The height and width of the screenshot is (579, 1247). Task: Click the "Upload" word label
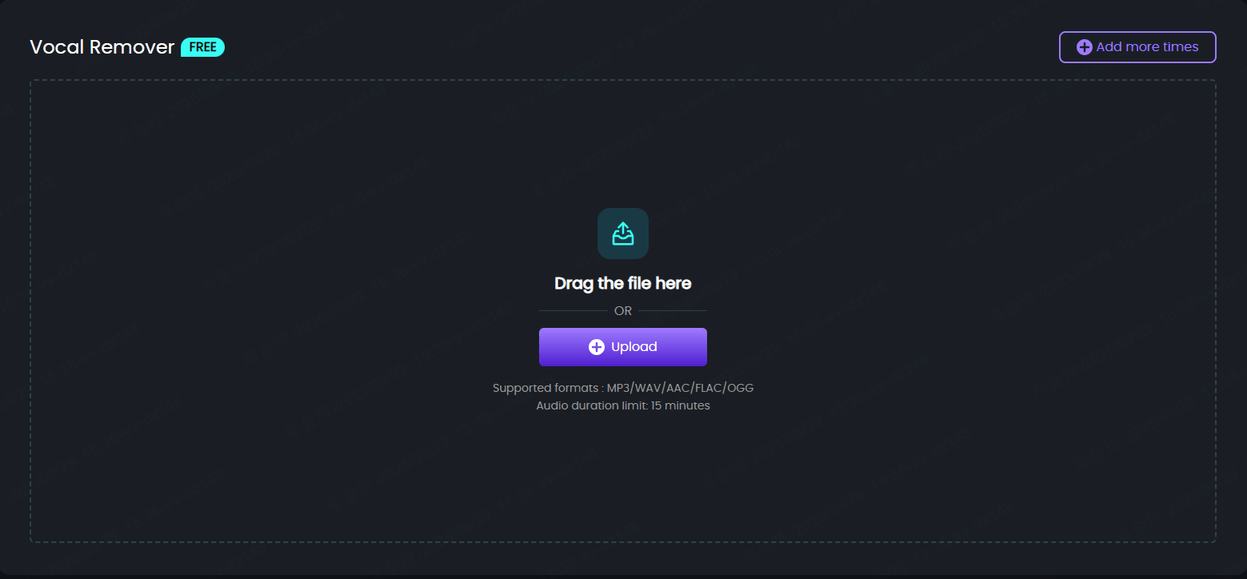pyautogui.click(x=634, y=347)
